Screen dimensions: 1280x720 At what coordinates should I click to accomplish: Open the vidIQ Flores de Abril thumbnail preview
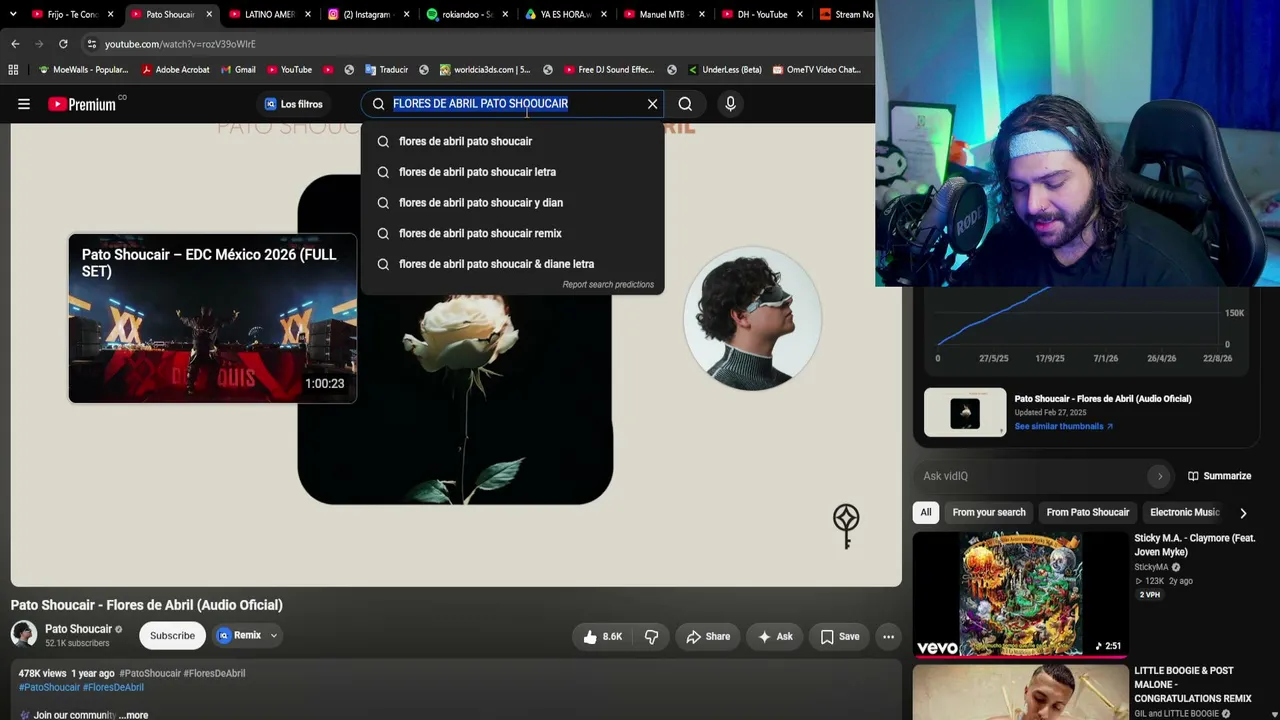(x=965, y=412)
